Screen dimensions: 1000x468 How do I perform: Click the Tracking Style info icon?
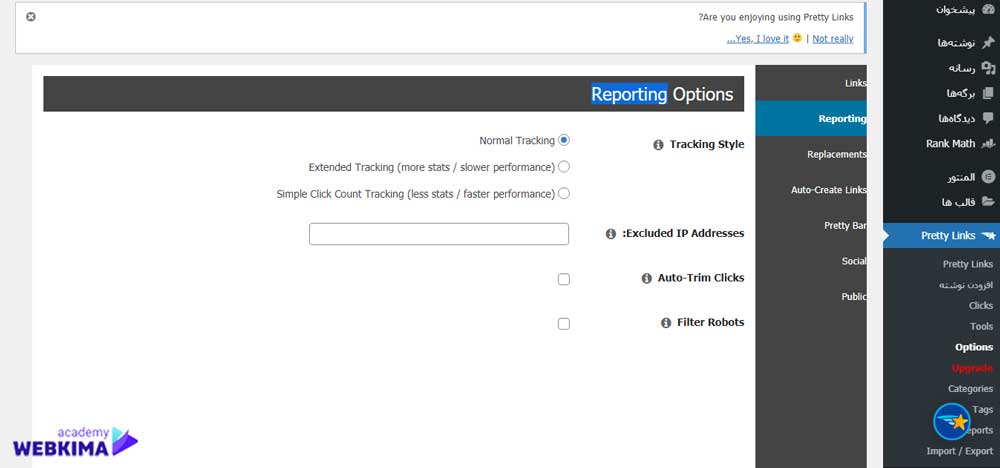coord(658,145)
